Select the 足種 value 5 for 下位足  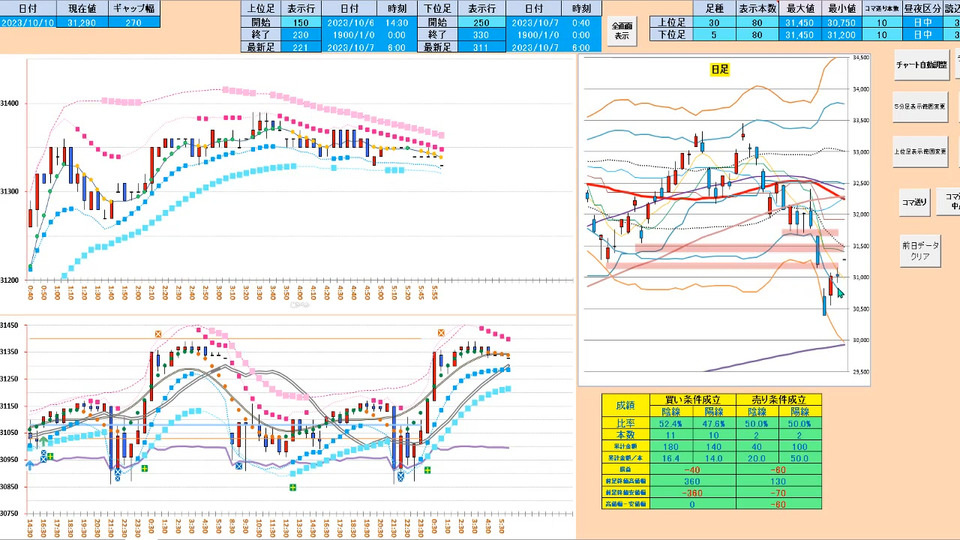(714, 35)
